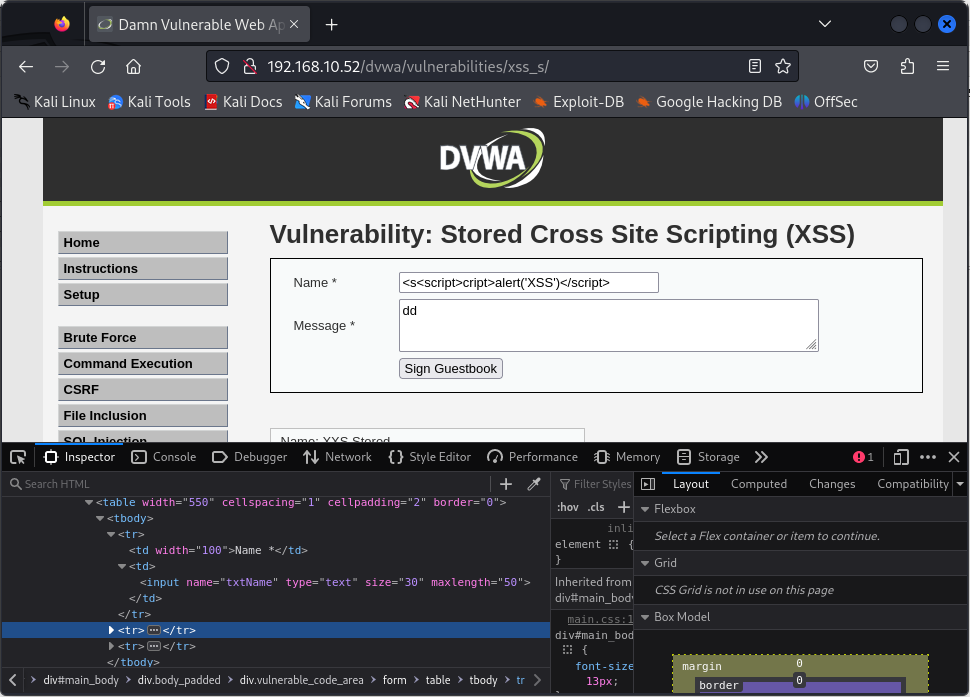Screen dimensions: 970x697
Task: Collapse the table node in markup
Action: click(x=88, y=502)
